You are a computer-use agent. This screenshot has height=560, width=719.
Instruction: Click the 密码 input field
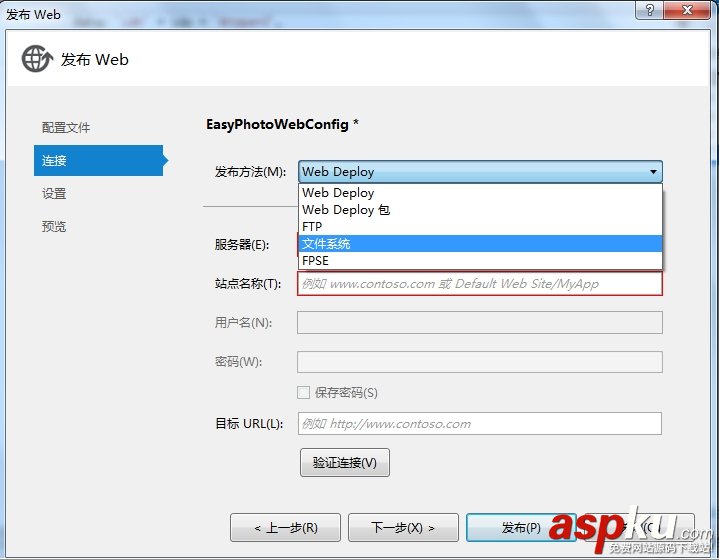480,362
